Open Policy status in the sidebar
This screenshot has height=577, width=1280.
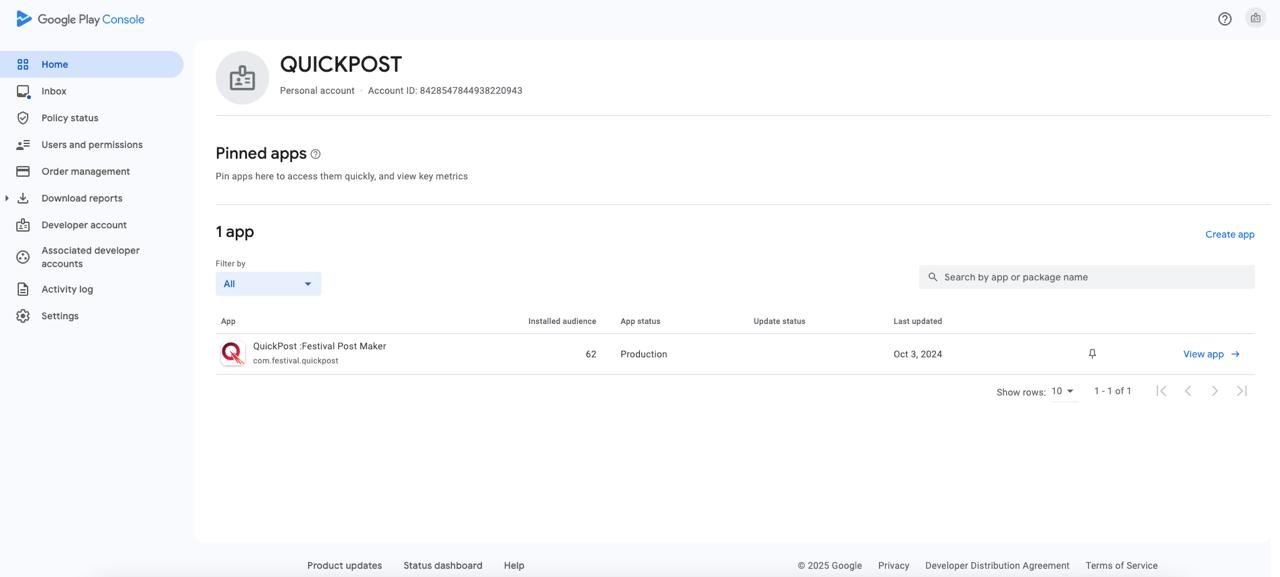[70, 118]
